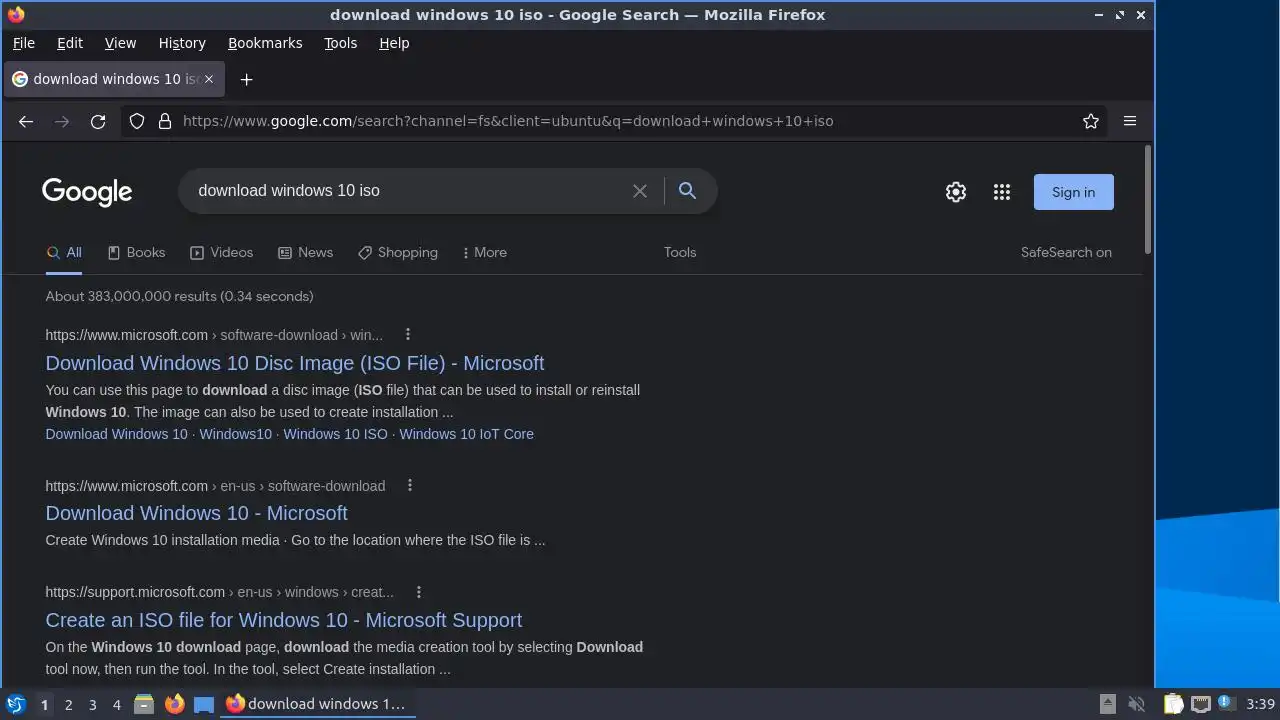The image size is (1280, 720).
Task: Open Create an ISO file result
Action: 284,620
